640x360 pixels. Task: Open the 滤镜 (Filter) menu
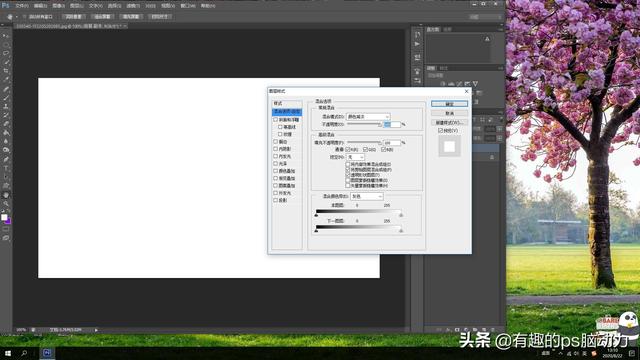133,6
